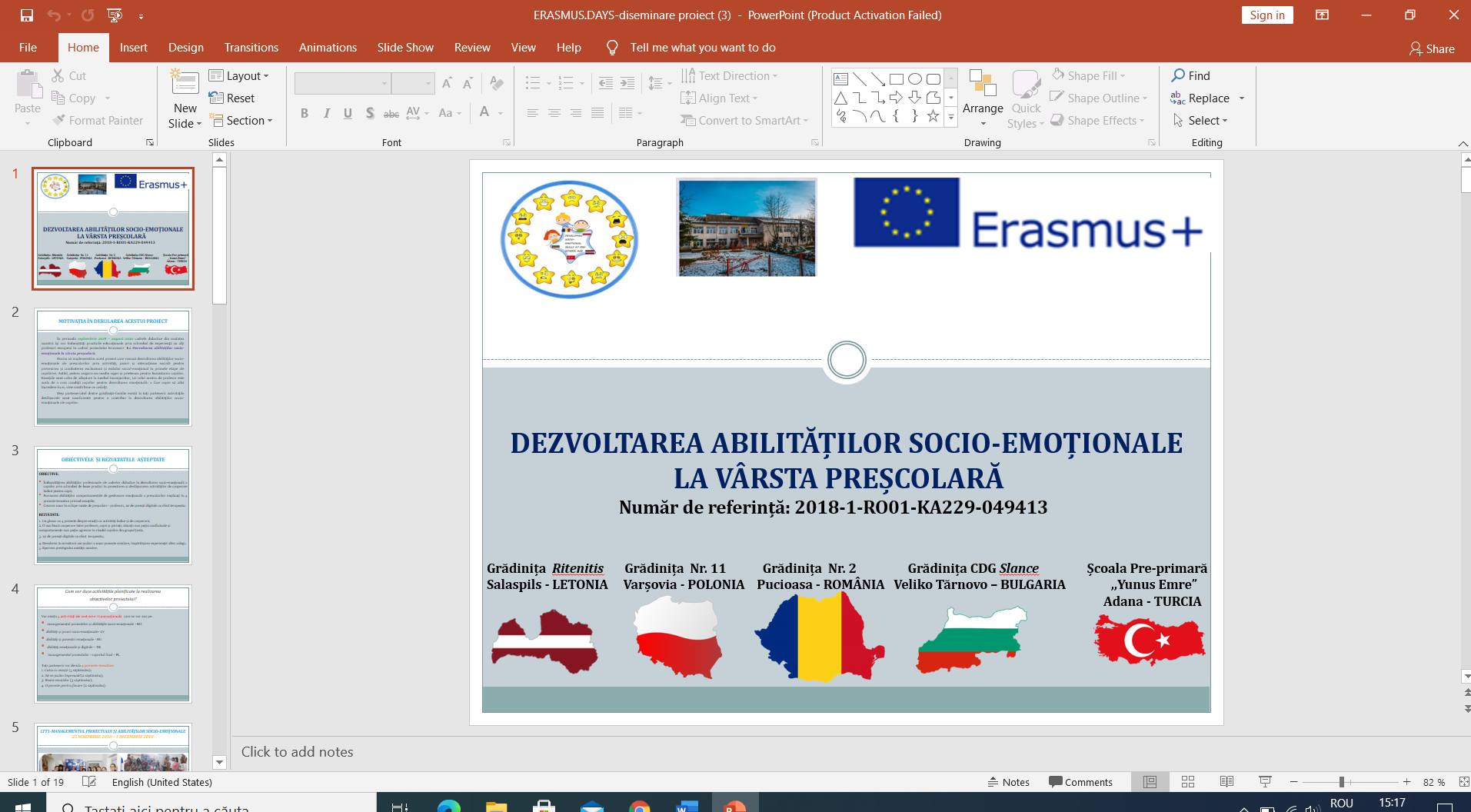This screenshot has height=812, width=1471.
Task: Click the Save icon in title bar
Action: point(27,15)
